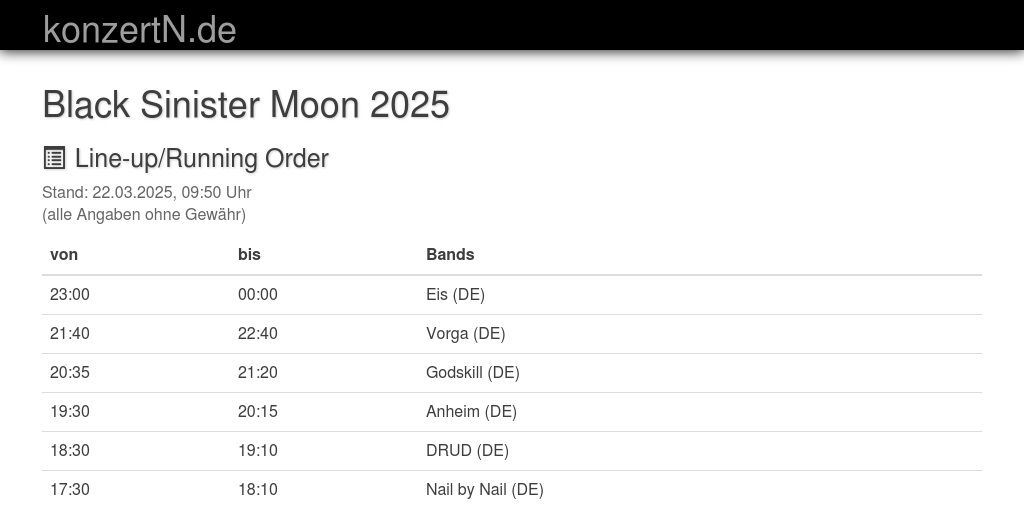Click the 'Stand: 22.03.2025, 09:50 Uhr' text
Screen dimensions: 1024x529
pos(146,192)
